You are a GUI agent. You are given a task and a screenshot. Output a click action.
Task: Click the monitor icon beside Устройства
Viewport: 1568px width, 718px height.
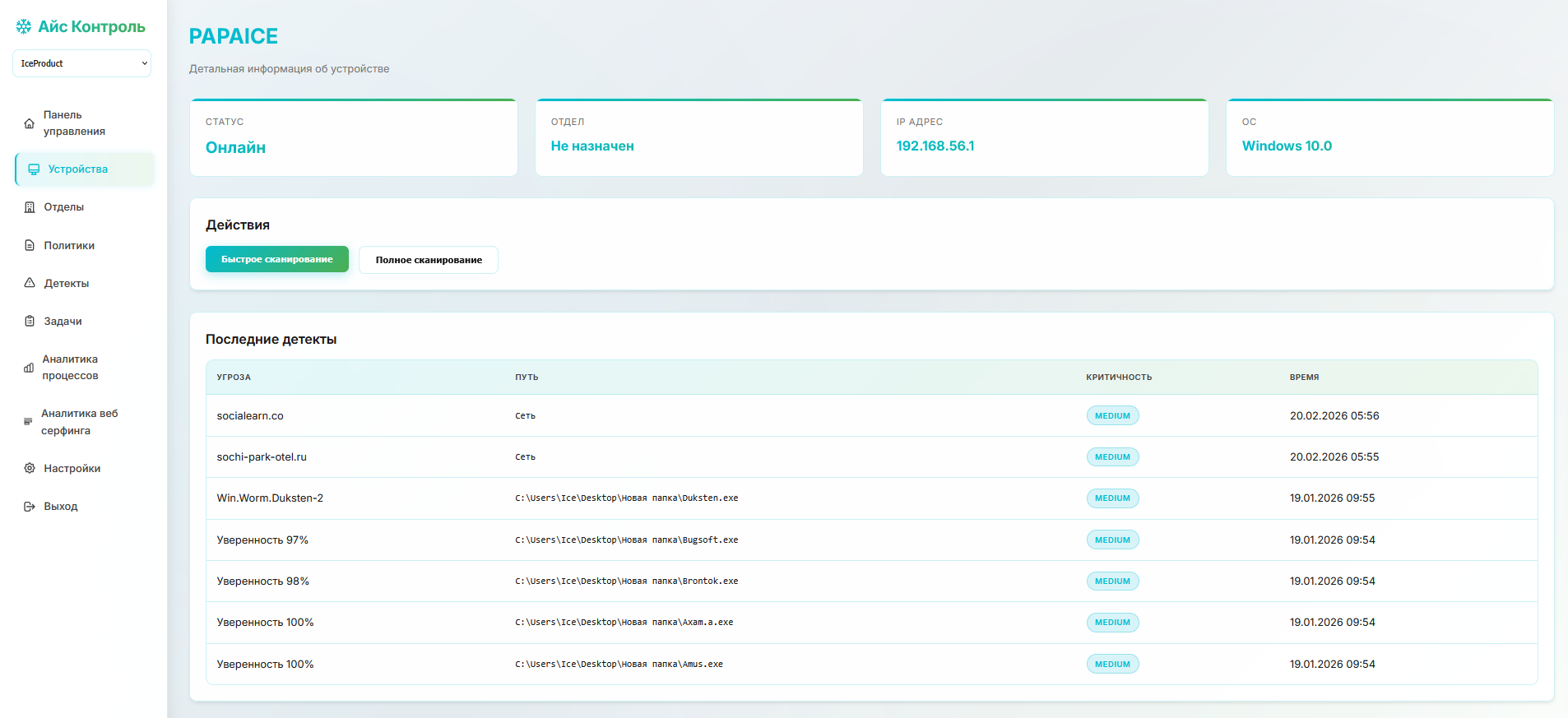34,169
